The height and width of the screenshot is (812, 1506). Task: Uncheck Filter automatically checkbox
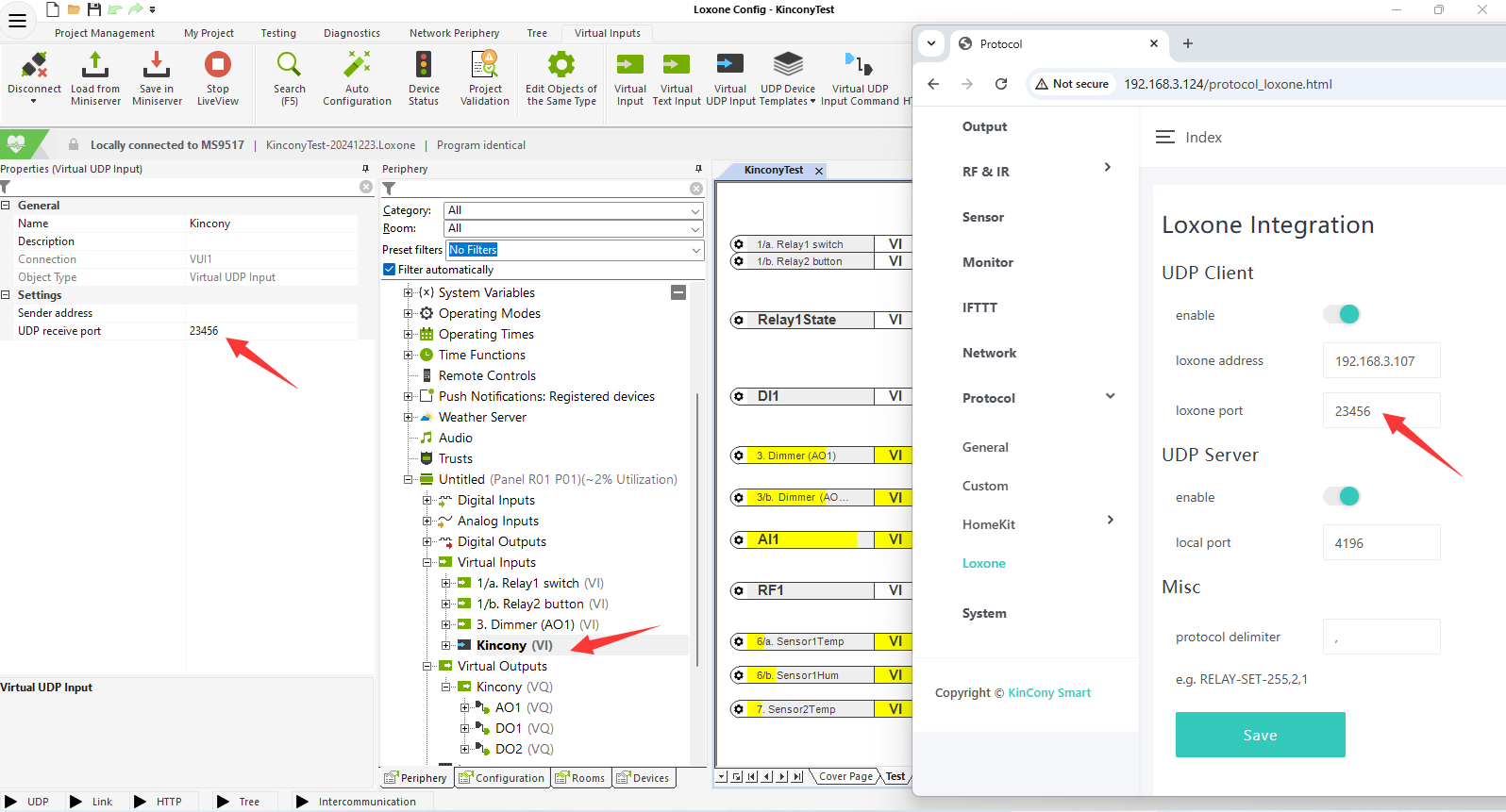tap(389, 270)
